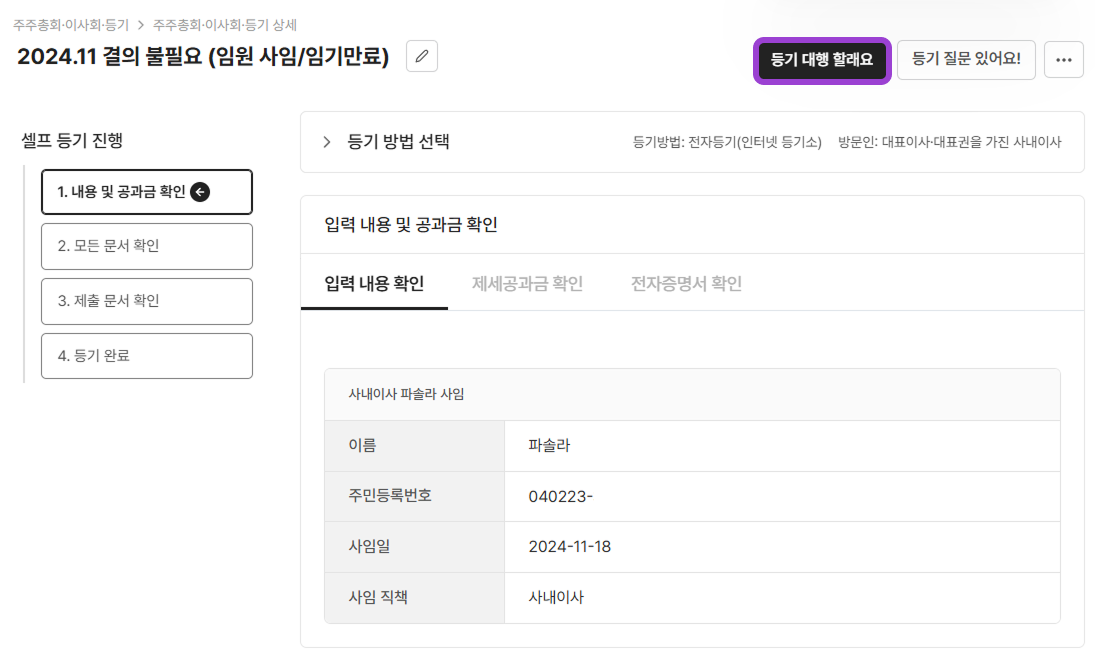
Task: Open step 4 등기 완료
Action: tap(146, 355)
